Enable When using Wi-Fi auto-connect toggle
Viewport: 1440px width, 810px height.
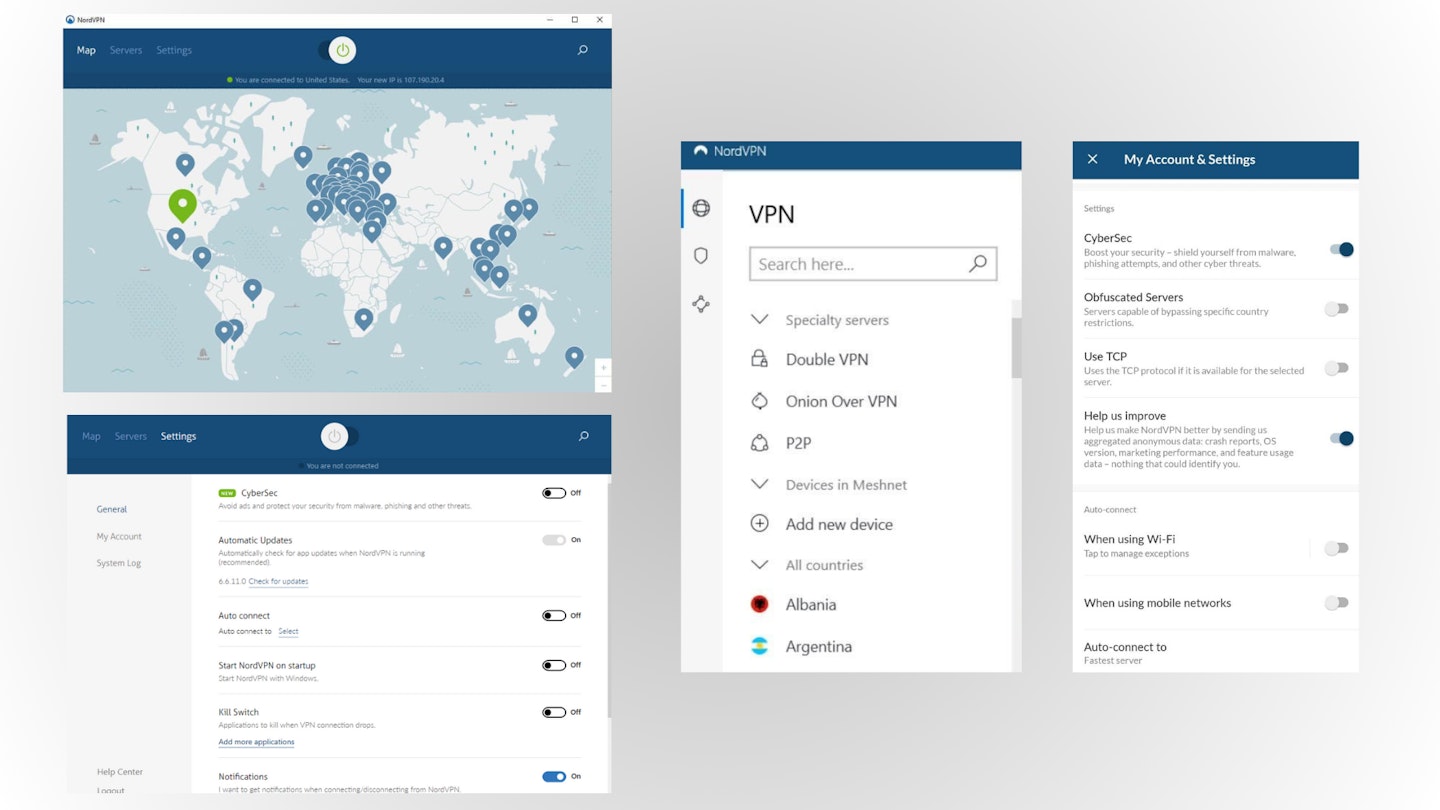tap(1337, 548)
